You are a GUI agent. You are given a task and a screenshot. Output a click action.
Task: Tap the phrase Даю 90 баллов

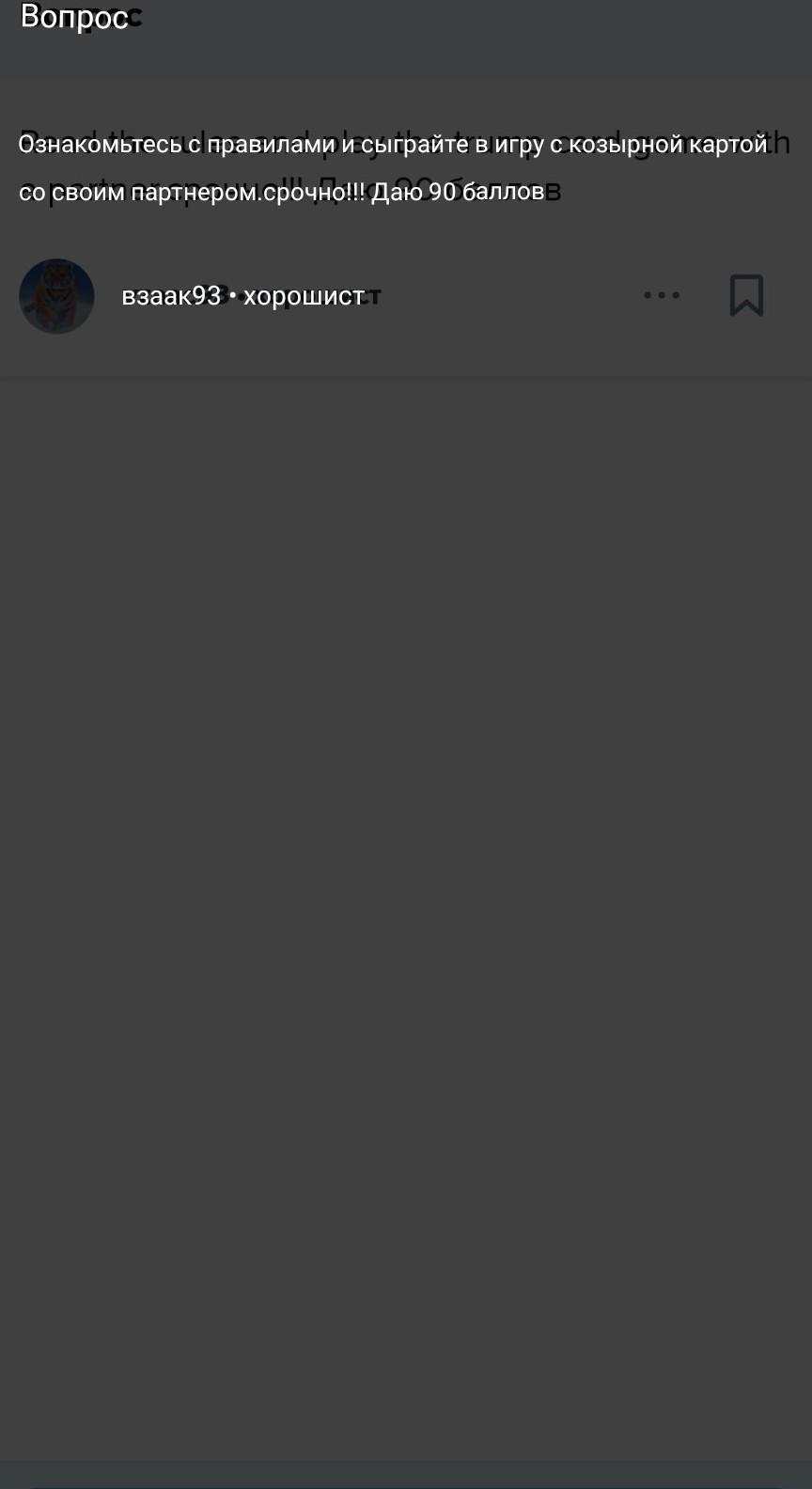pos(458,192)
